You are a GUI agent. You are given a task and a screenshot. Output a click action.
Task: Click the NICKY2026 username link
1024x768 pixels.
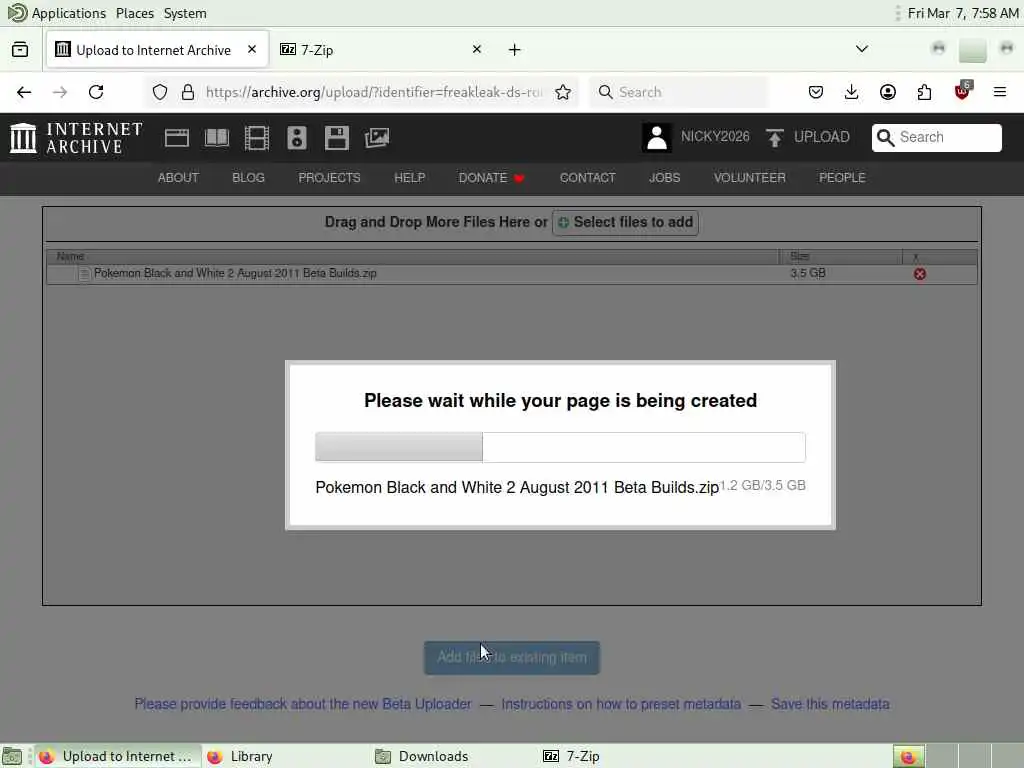[x=715, y=136]
